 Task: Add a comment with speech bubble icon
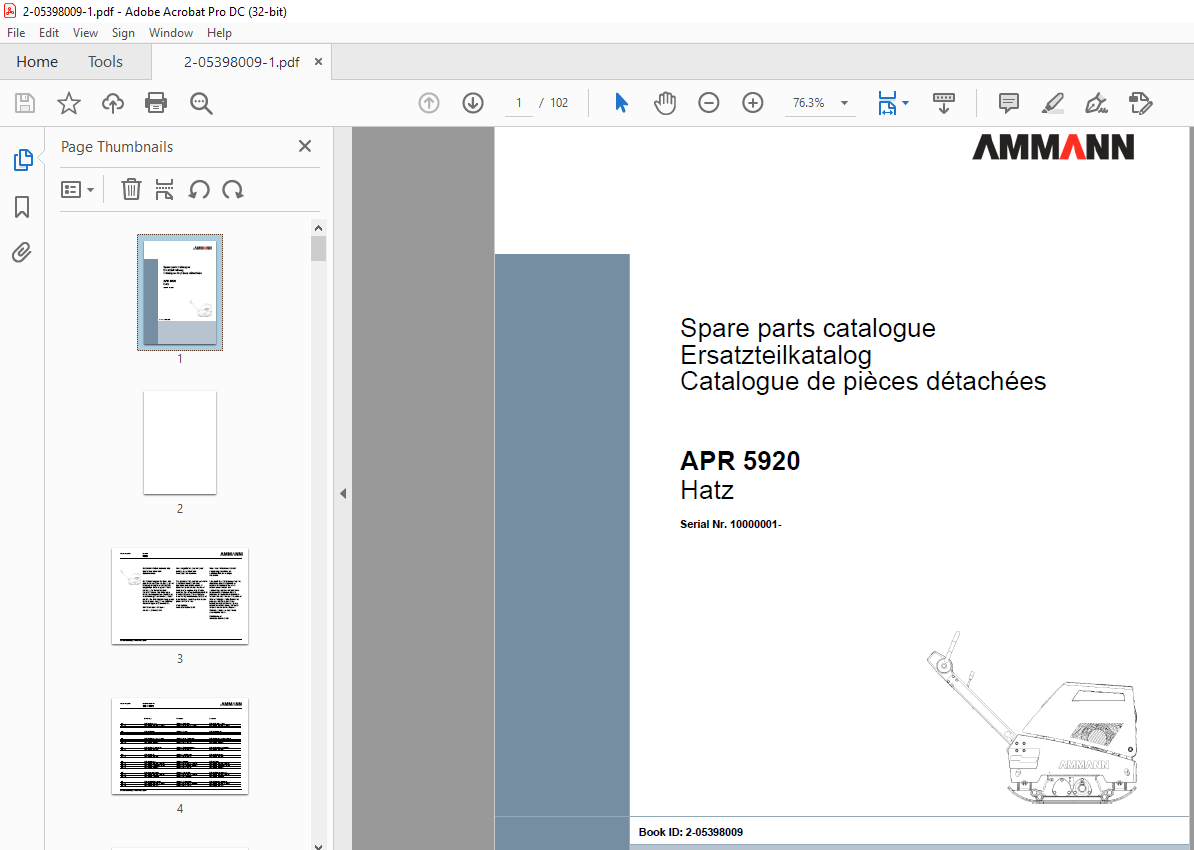1009,103
